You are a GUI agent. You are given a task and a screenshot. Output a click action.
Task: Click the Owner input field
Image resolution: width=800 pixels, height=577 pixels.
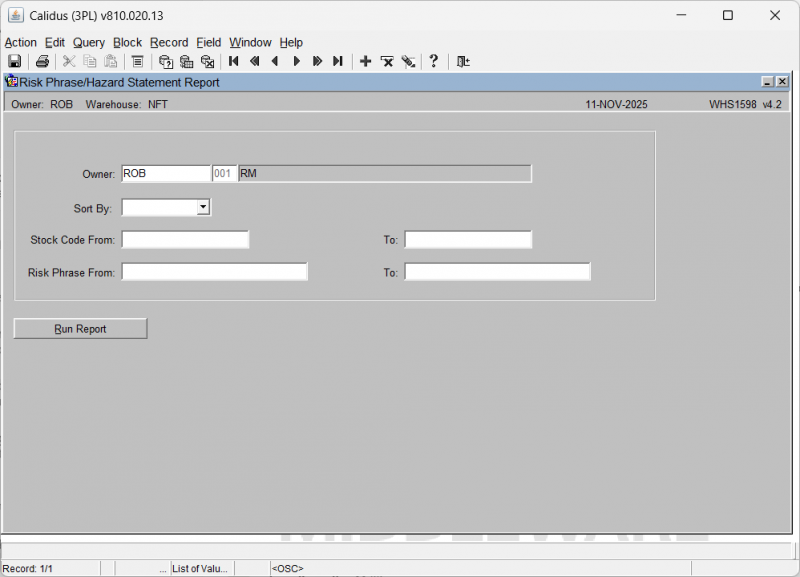(165, 174)
